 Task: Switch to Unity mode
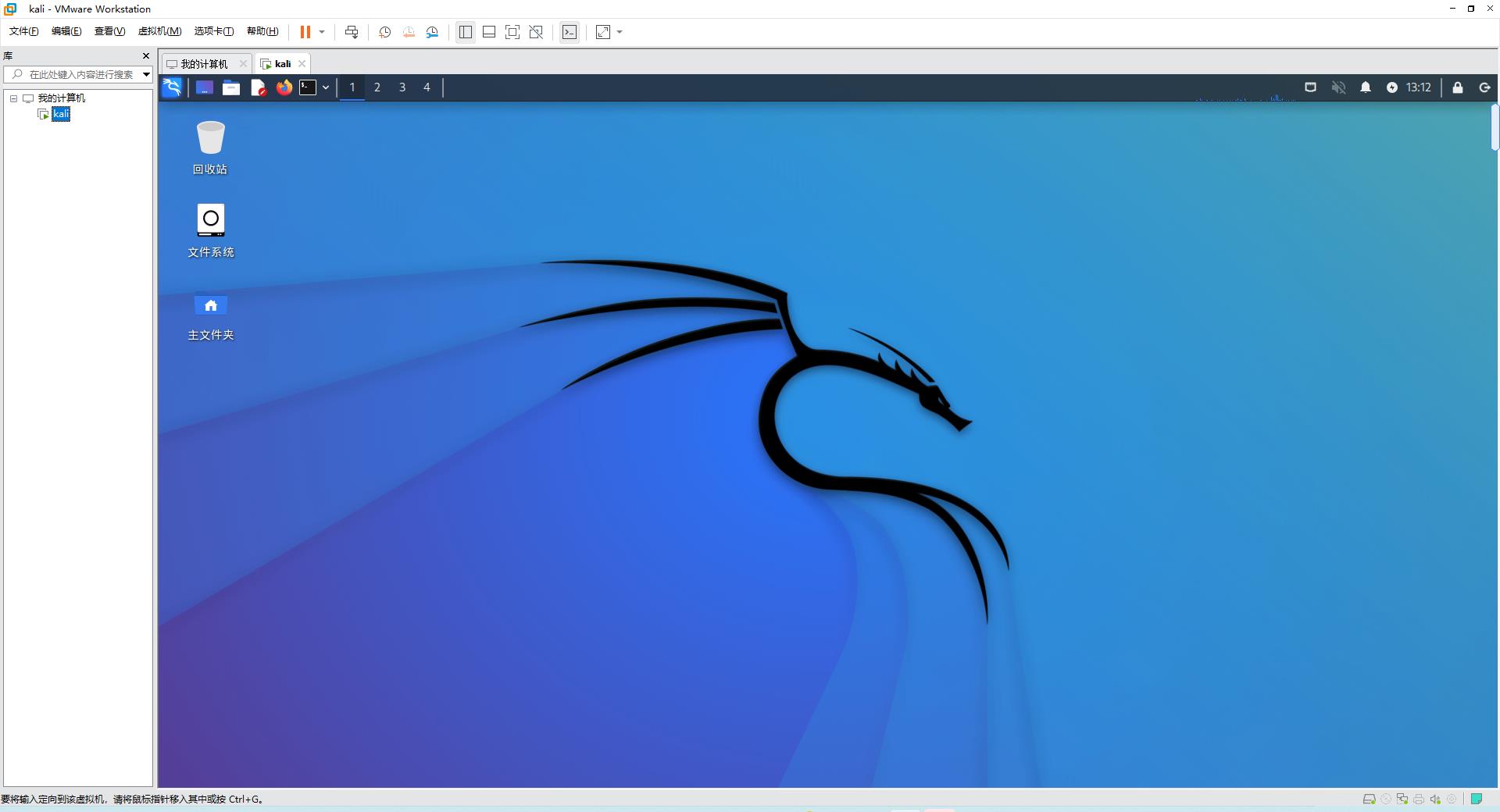tap(536, 32)
